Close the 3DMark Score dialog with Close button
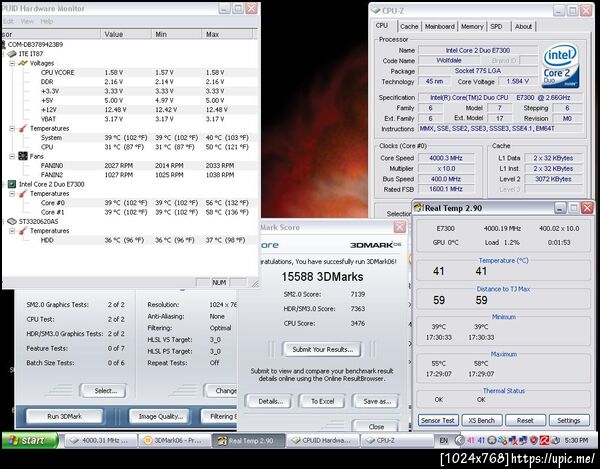This screenshot has height=469, width=600. click(376, 426)
